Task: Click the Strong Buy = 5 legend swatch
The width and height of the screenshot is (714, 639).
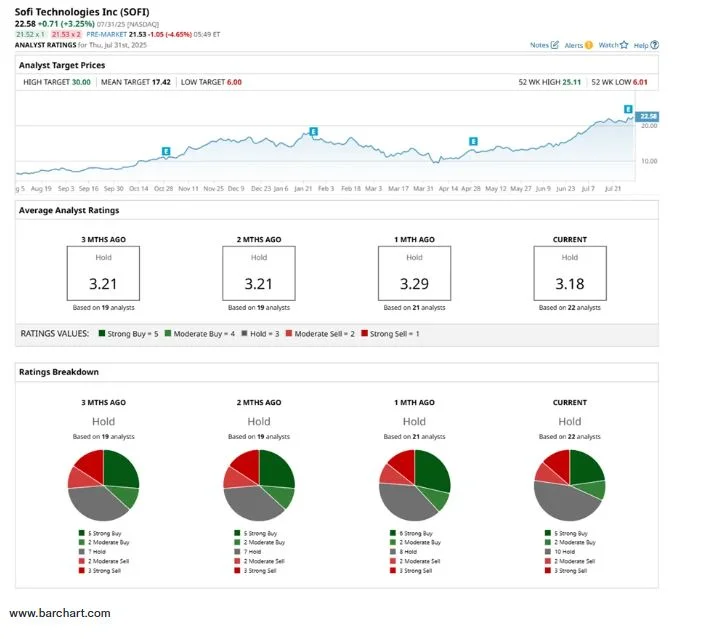Action: (102, 333)
